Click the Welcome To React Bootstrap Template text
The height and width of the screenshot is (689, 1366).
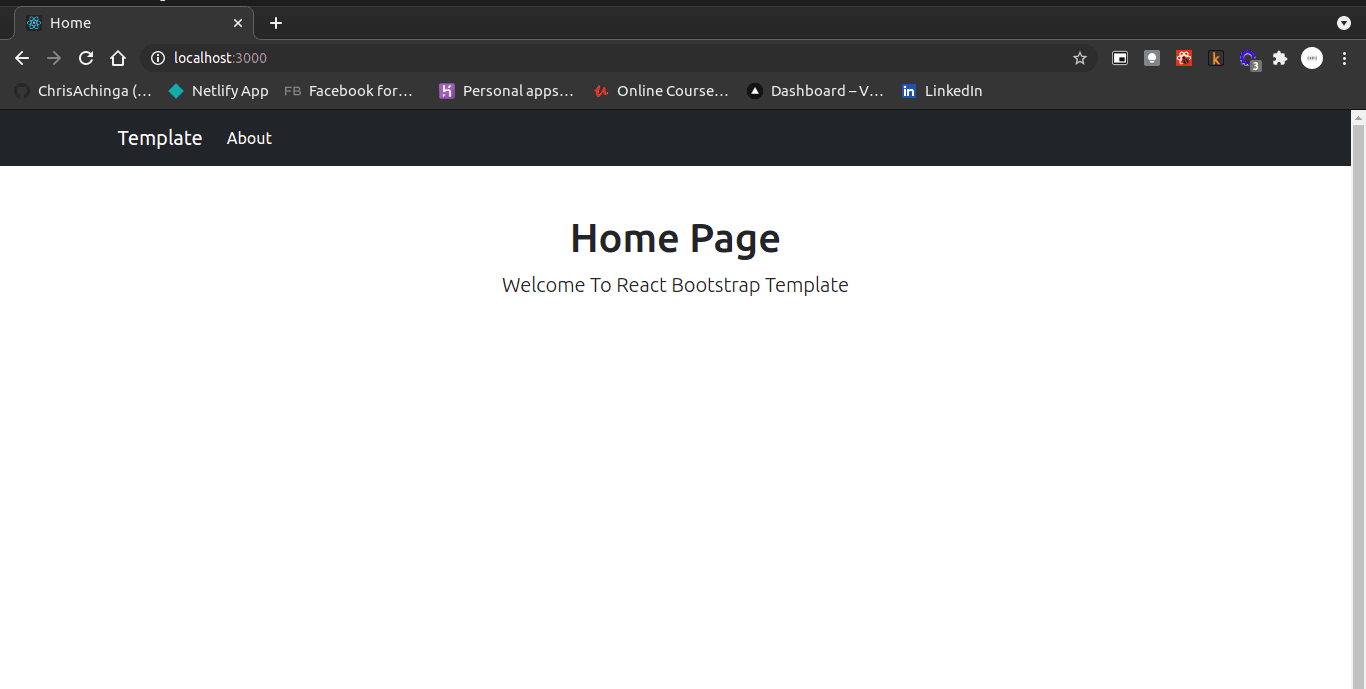tap(675, 285)
